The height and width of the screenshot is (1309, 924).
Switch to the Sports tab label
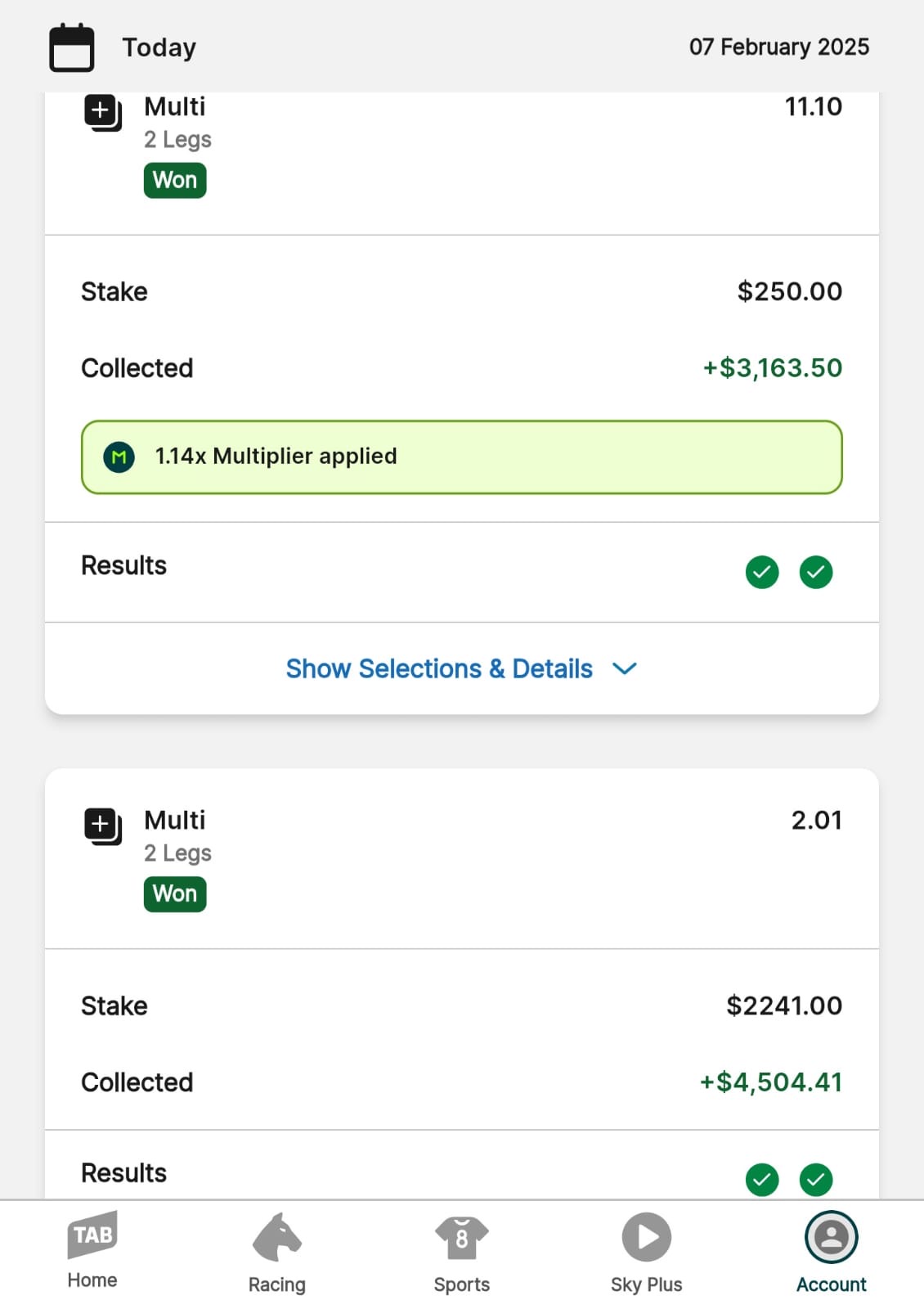click(462, 1284)
